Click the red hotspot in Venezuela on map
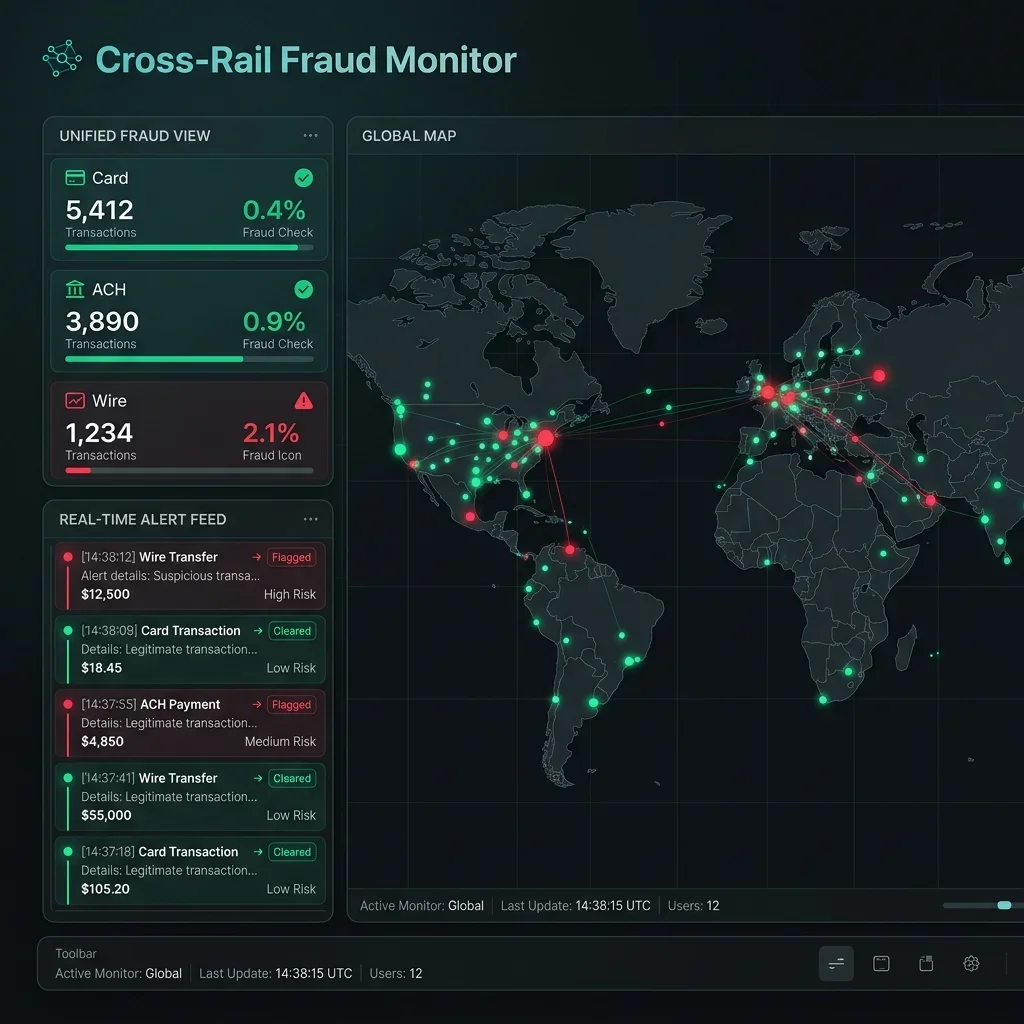The width and height of the screenshot is (1024, 1024). (570, 550)
